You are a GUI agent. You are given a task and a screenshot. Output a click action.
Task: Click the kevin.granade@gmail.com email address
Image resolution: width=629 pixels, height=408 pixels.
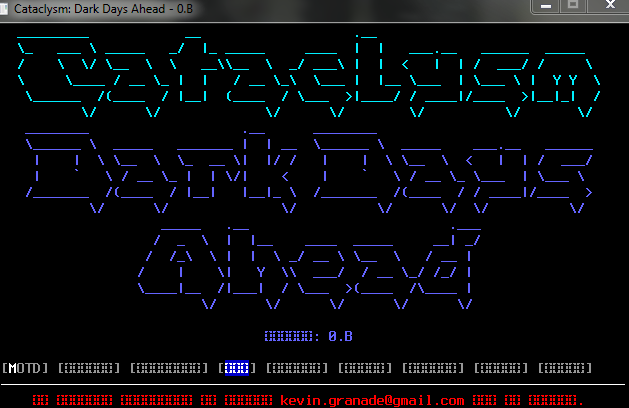372,400
